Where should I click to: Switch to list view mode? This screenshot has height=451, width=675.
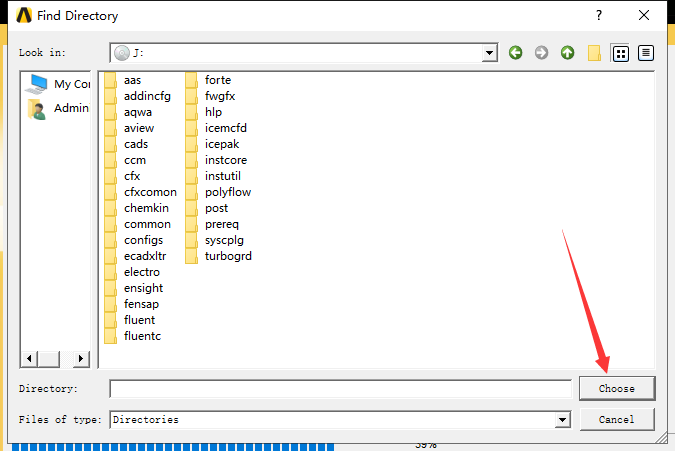[x=620, y=53]
